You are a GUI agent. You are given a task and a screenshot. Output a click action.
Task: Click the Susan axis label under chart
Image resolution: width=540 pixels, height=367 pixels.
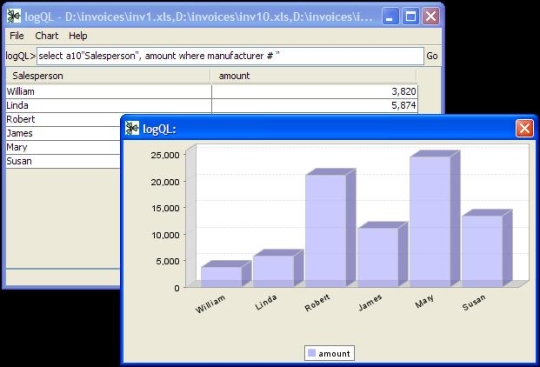coord(474,302)
